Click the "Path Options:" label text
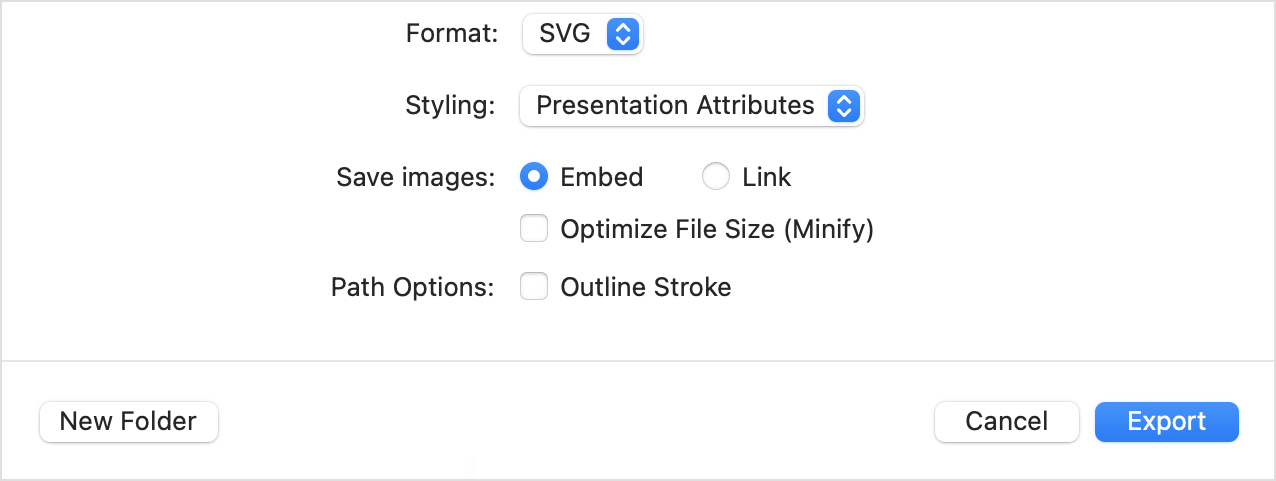Screen dimensions: 1276x481 [x=413, y=288]
